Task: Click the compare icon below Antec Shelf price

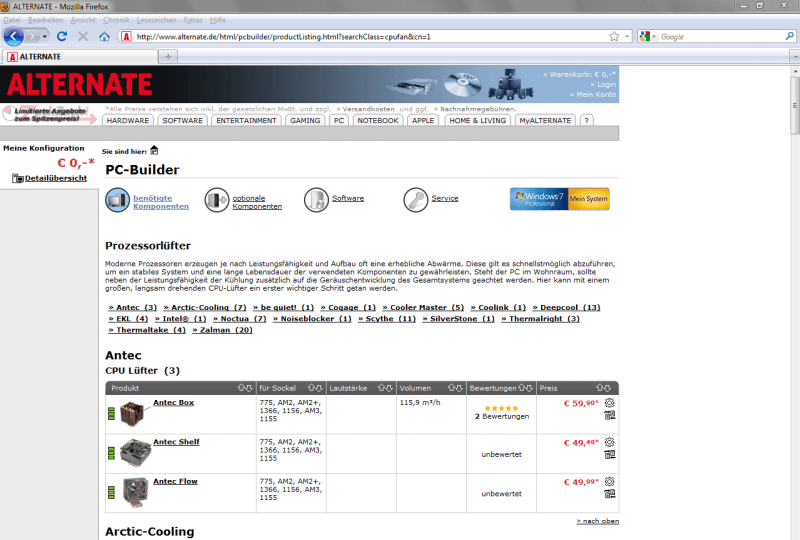Action: pyautogui.click(x=610, y=454)
